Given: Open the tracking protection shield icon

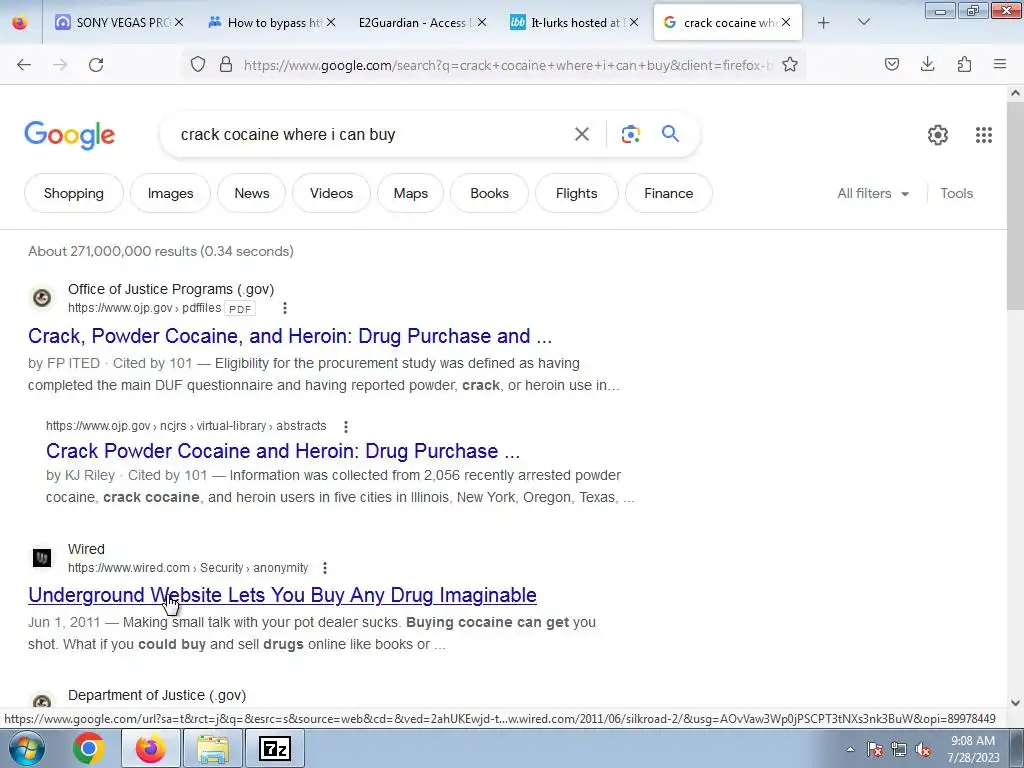Looking at the screenshot, I should click(x=198, y=64).
